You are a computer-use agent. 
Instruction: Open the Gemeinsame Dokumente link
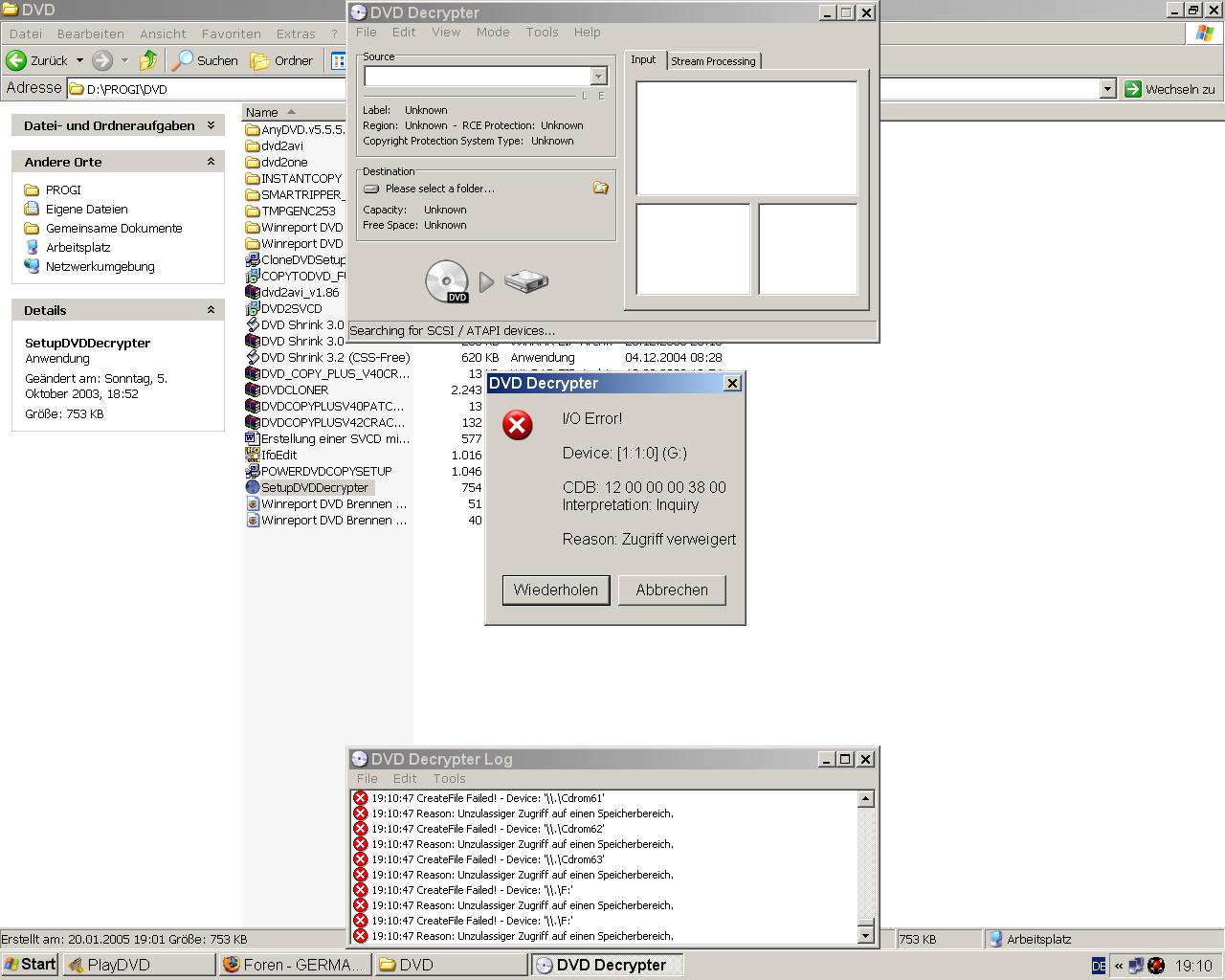(114, 228)
